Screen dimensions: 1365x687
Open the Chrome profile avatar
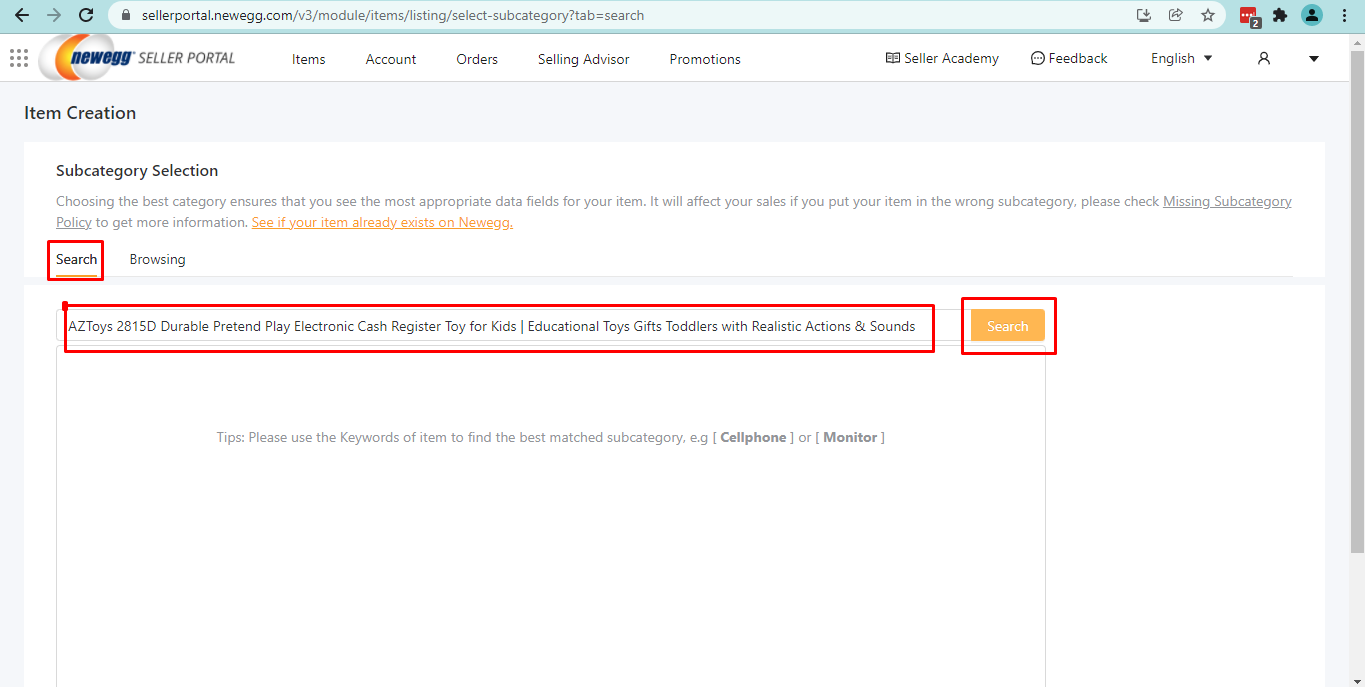(x=1312, y=15)
